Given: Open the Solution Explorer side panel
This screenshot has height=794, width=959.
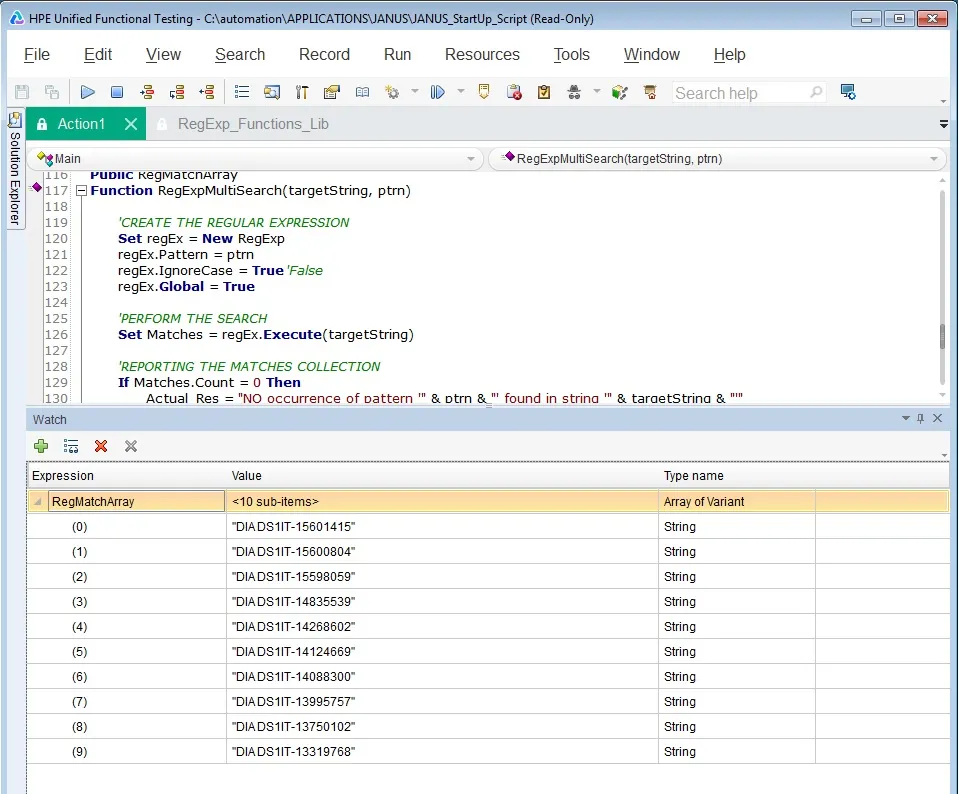Looking at the screenshot, I should coord(15,168).
